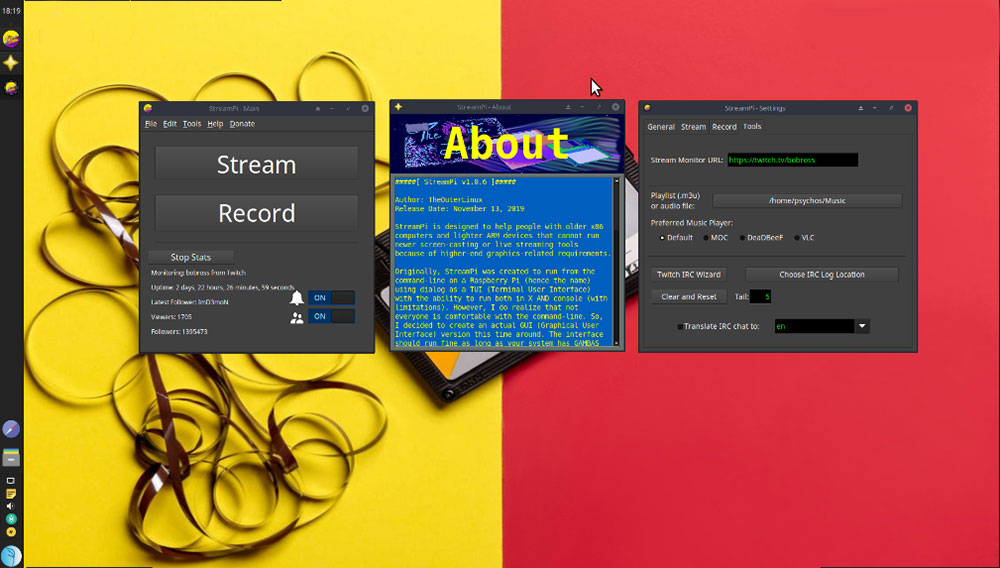Enable the Translate IRC chat checkbox
Screen dimensions: 1000x568
[x=680, y=326]
